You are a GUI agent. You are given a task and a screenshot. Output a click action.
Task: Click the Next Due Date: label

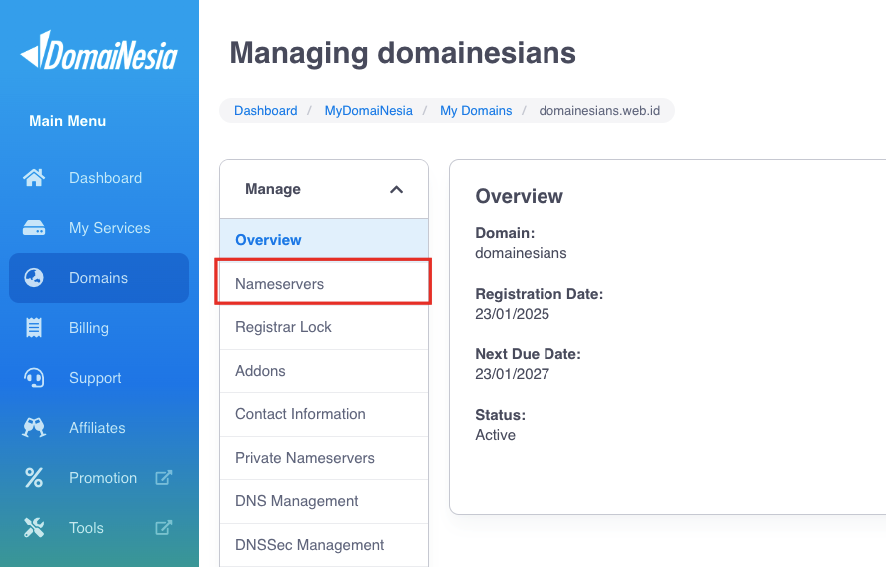(x=528, y=354)
